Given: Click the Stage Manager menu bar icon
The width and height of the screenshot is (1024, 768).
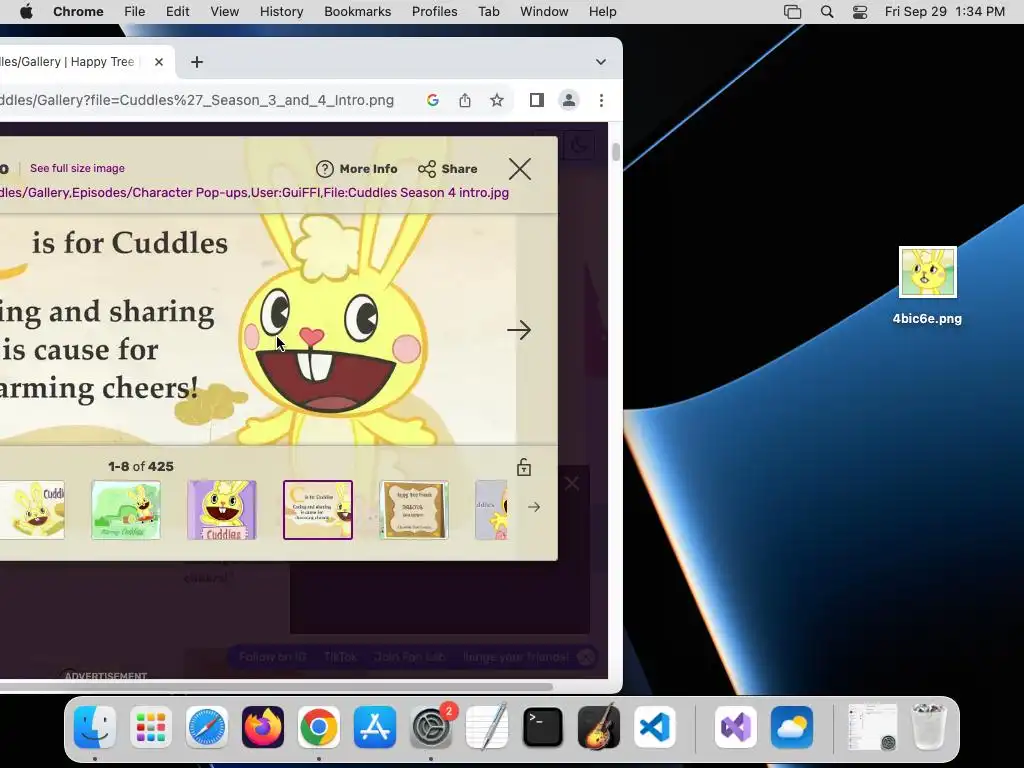Looking at the screenshot, I should (792, 12).
